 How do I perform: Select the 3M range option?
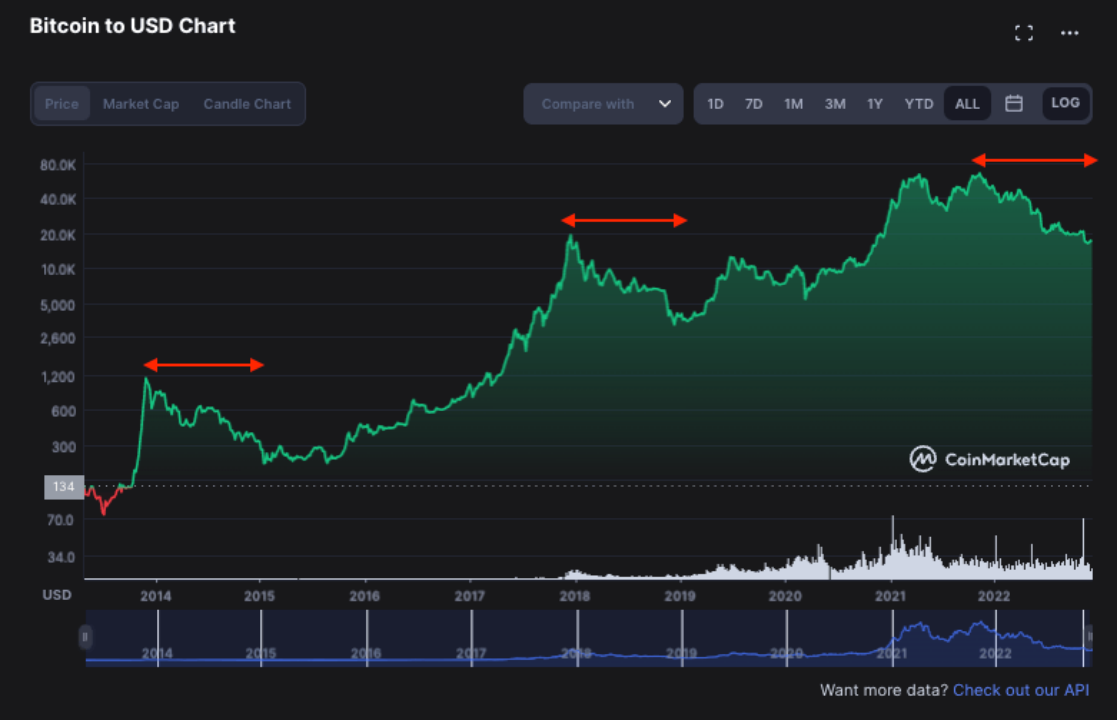coord(835,102)
